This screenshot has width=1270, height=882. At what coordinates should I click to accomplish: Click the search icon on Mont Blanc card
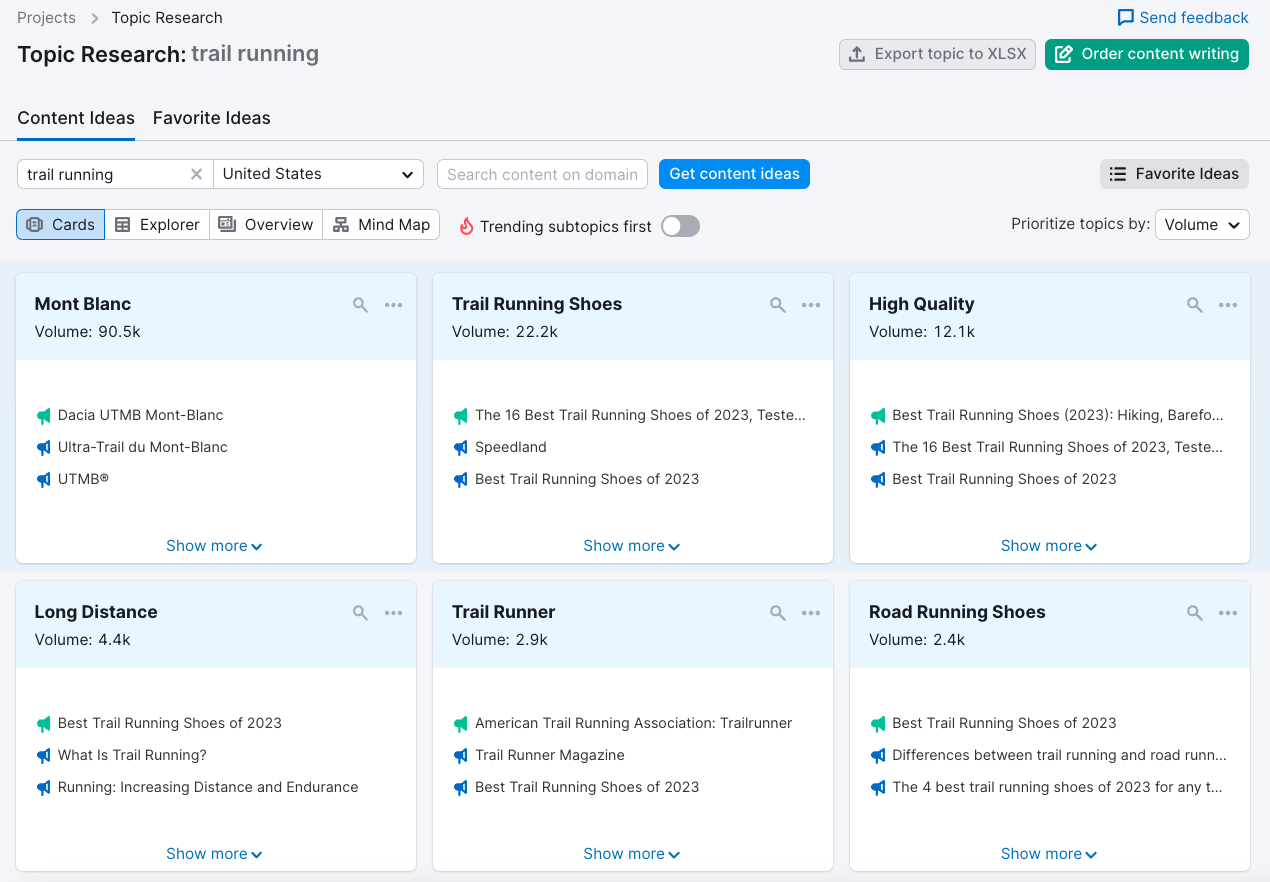coord(360,305)
